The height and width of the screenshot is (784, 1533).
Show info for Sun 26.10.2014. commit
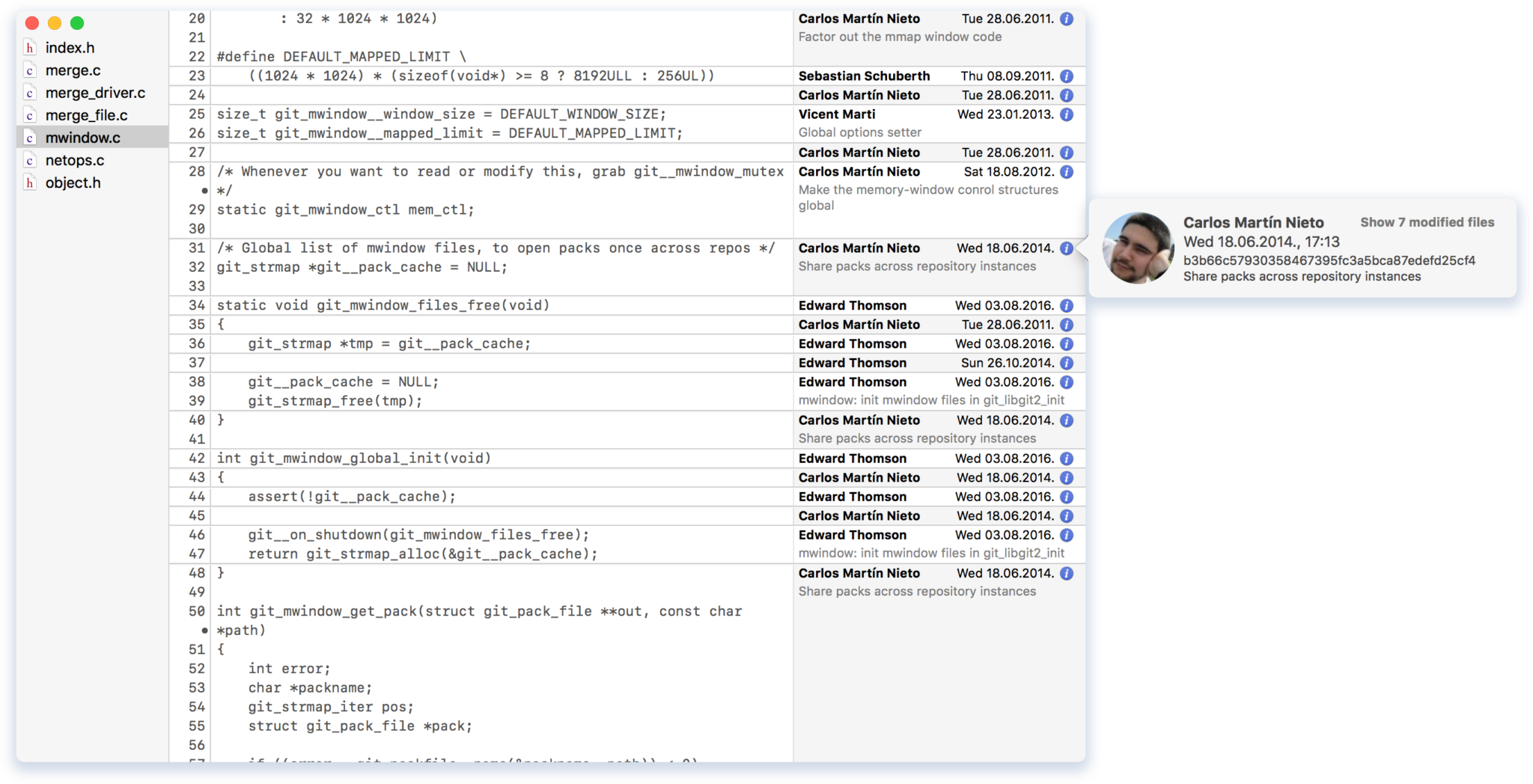click(1067, 364)
